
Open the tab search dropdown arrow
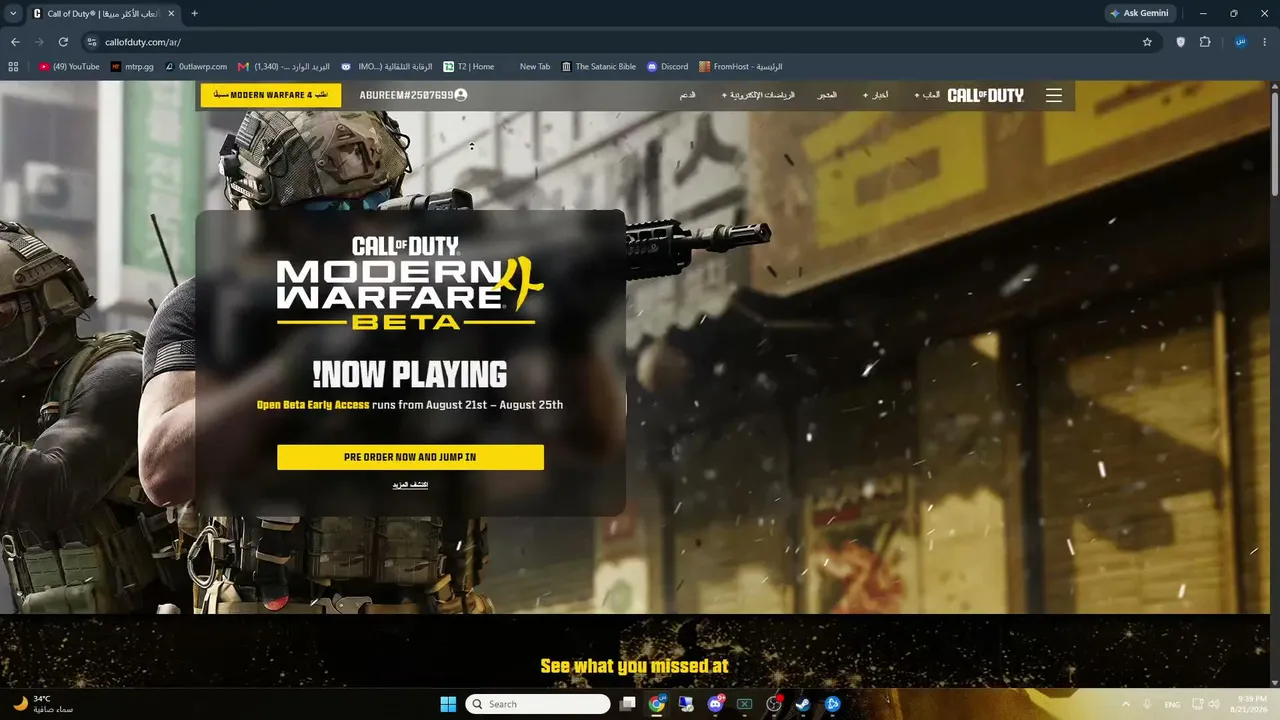(x=14, y=13)
